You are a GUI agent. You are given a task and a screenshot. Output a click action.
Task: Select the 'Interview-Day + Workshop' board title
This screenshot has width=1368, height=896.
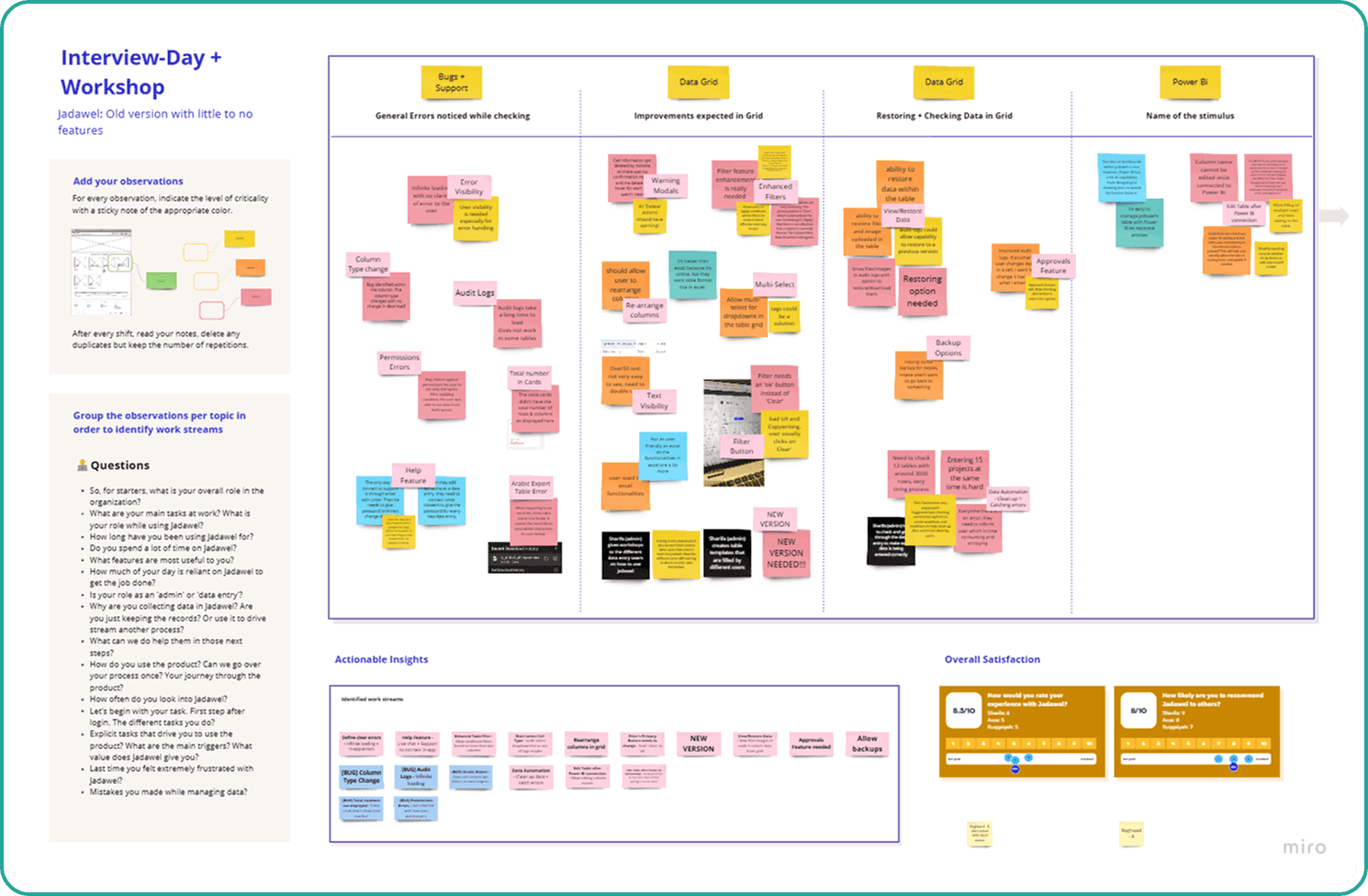[140, 72]
